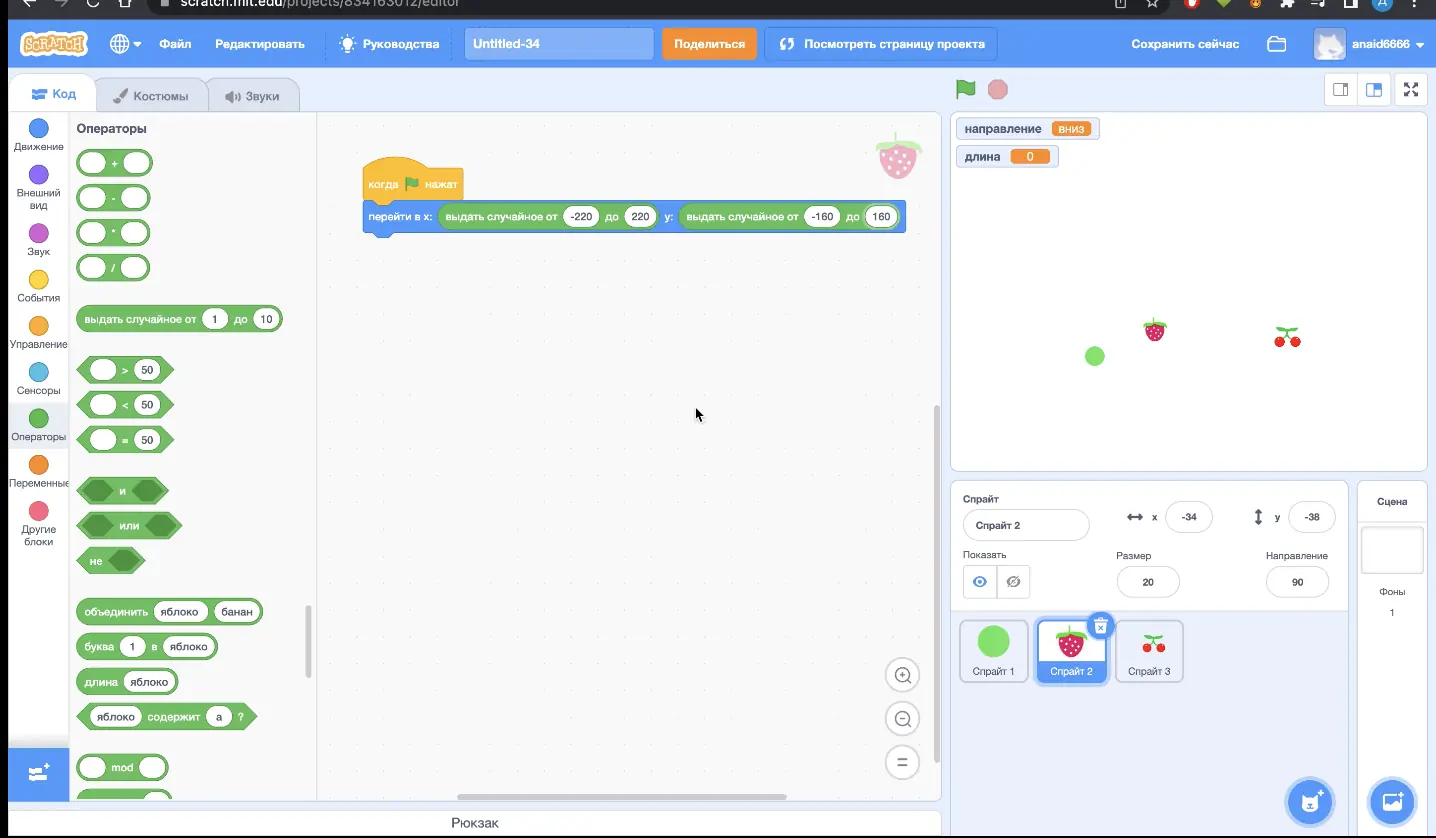Screen dimensions: 1436x838
Task: Stop the project with the red stop button
Action: 997,89
